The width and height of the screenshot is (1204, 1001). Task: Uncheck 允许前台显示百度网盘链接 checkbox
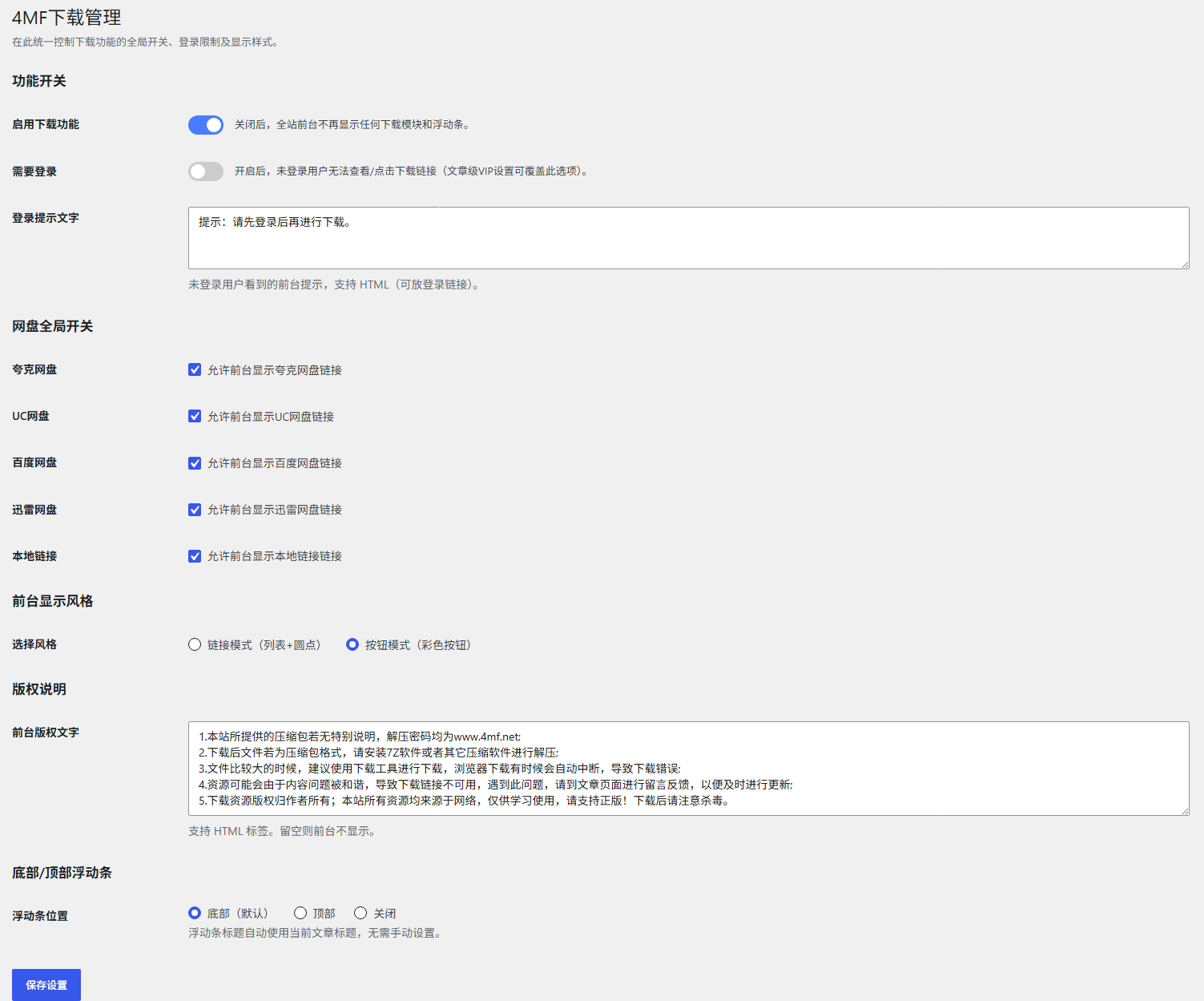click(x=195, y=463)
